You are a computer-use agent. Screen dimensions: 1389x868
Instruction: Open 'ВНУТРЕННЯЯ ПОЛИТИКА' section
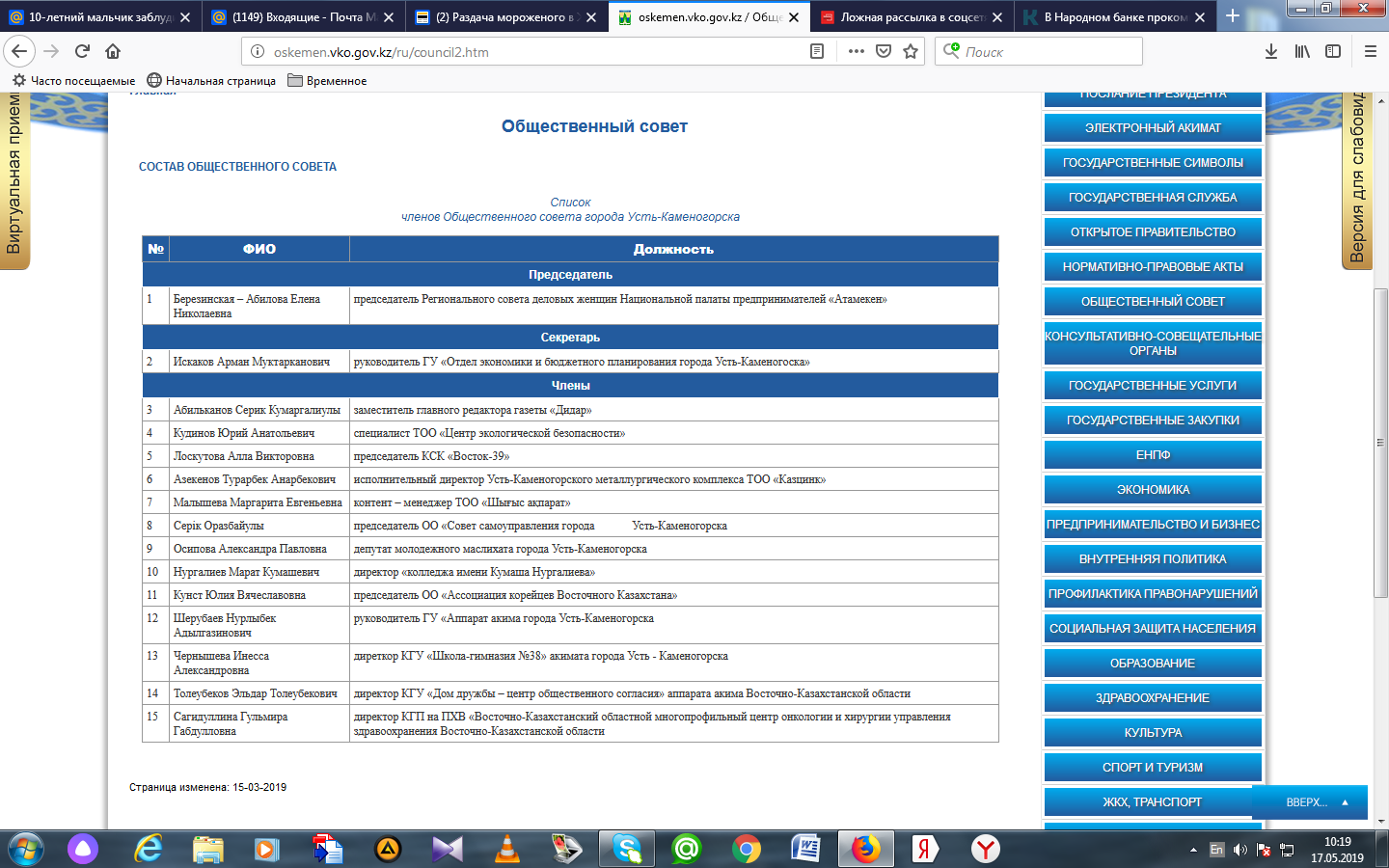coord(1153,559)
